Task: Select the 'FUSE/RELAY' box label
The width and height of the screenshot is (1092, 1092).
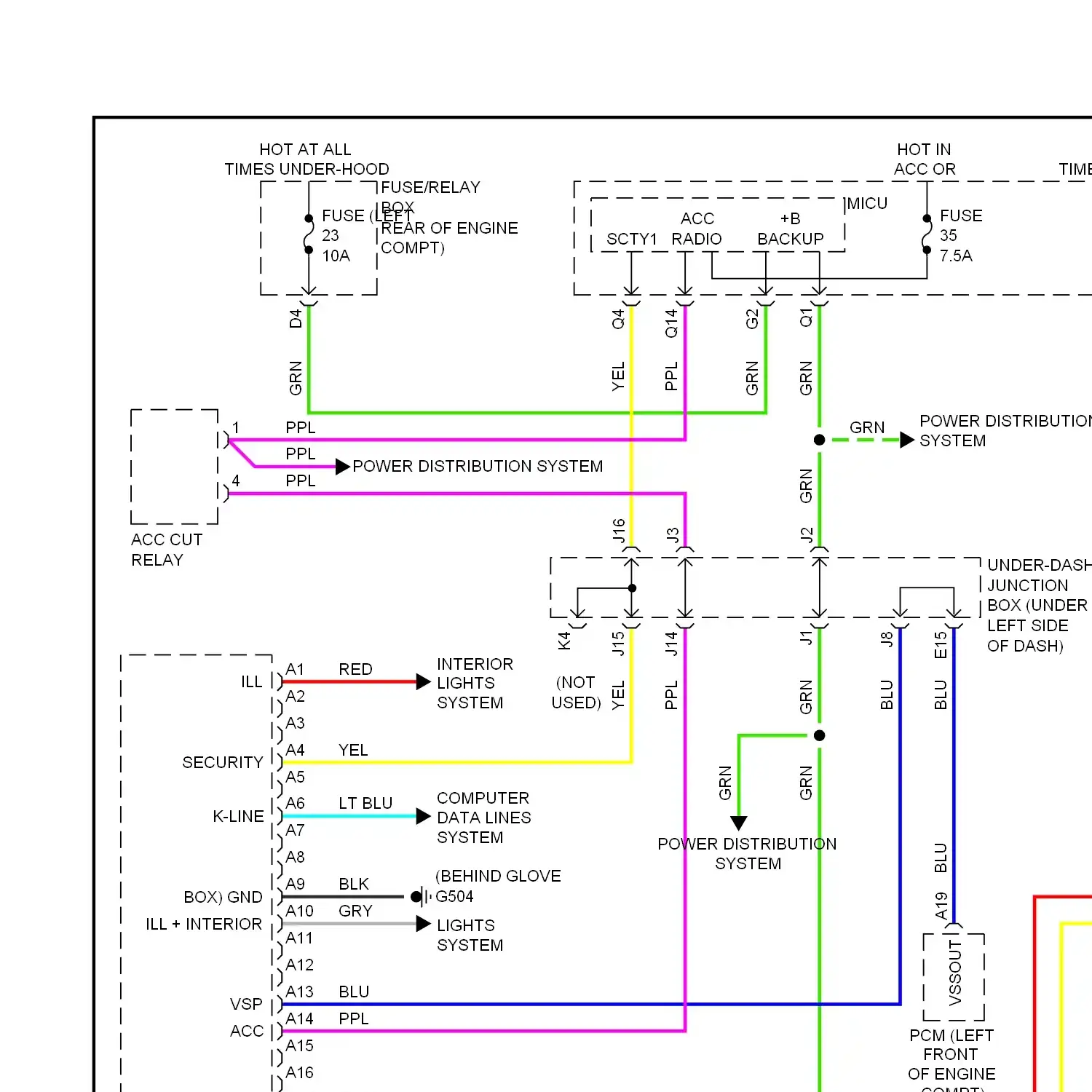Action: pyautogui.click(x=430, y=187)
